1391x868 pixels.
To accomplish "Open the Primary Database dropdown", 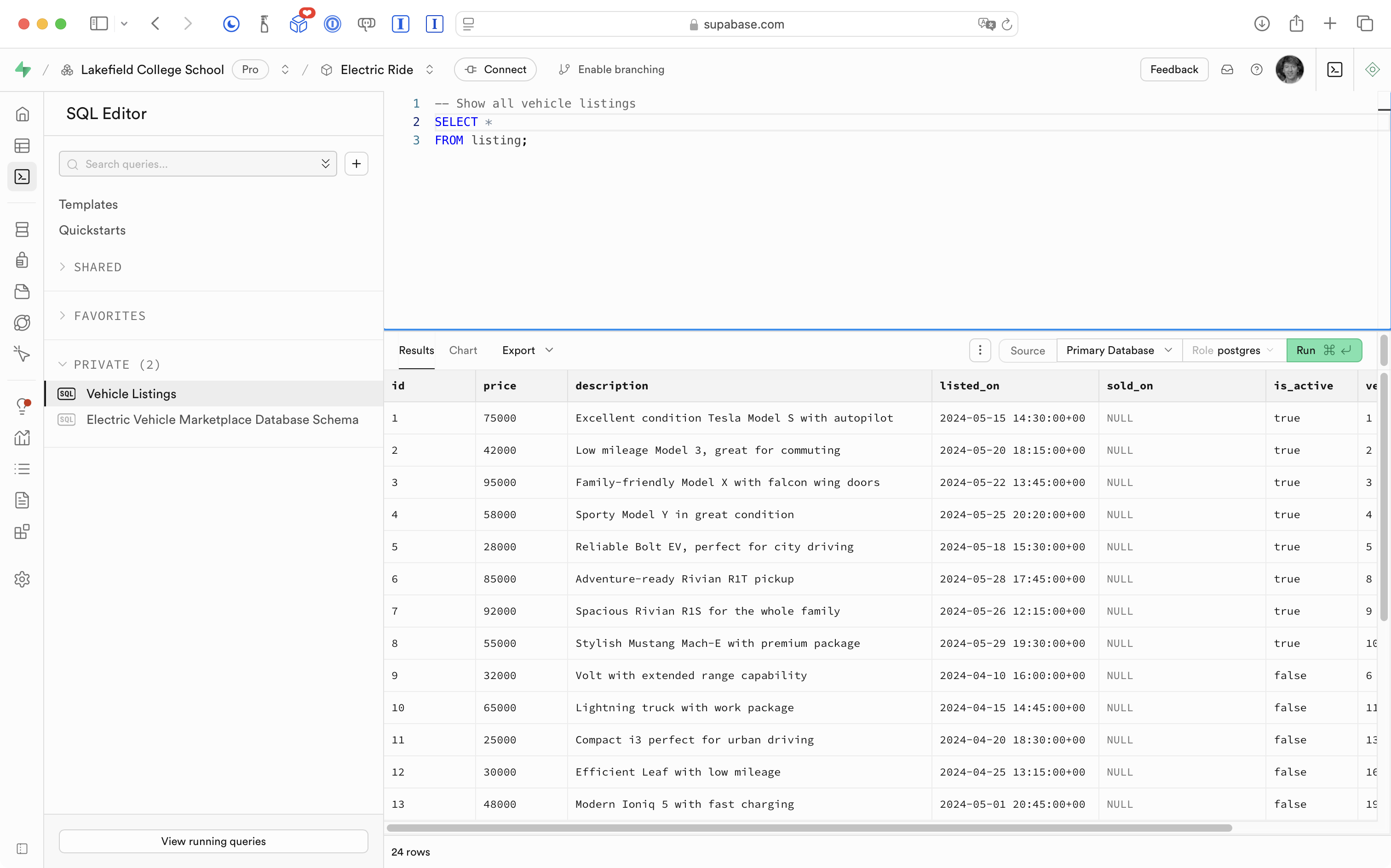I will (1118, 350).
